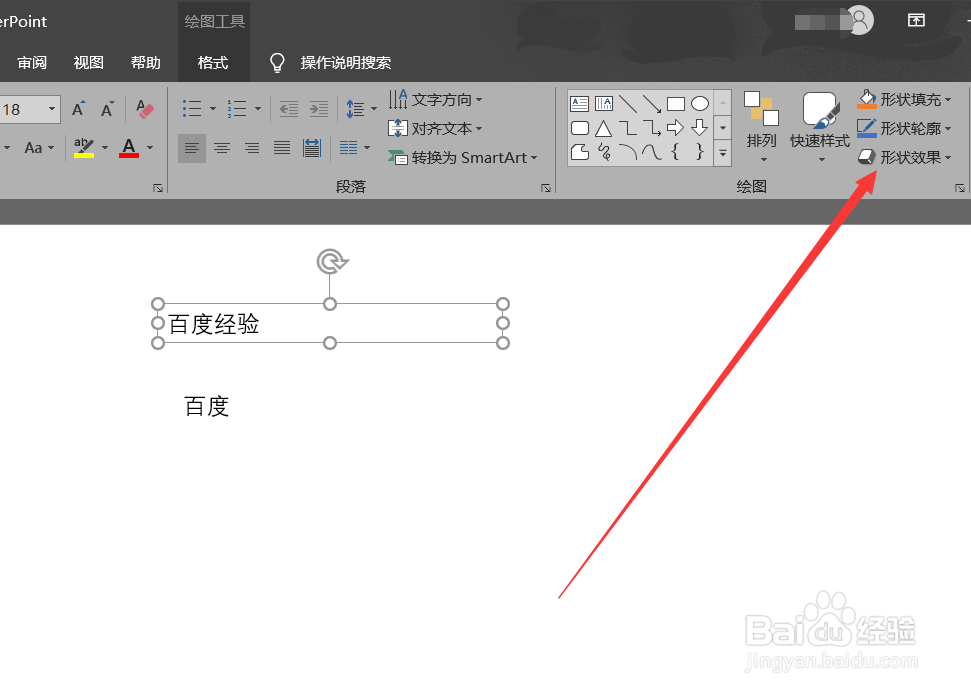Screen dimensions: 971x695
Task: Select the right block arrow shape
Action: tap(676, 128)
